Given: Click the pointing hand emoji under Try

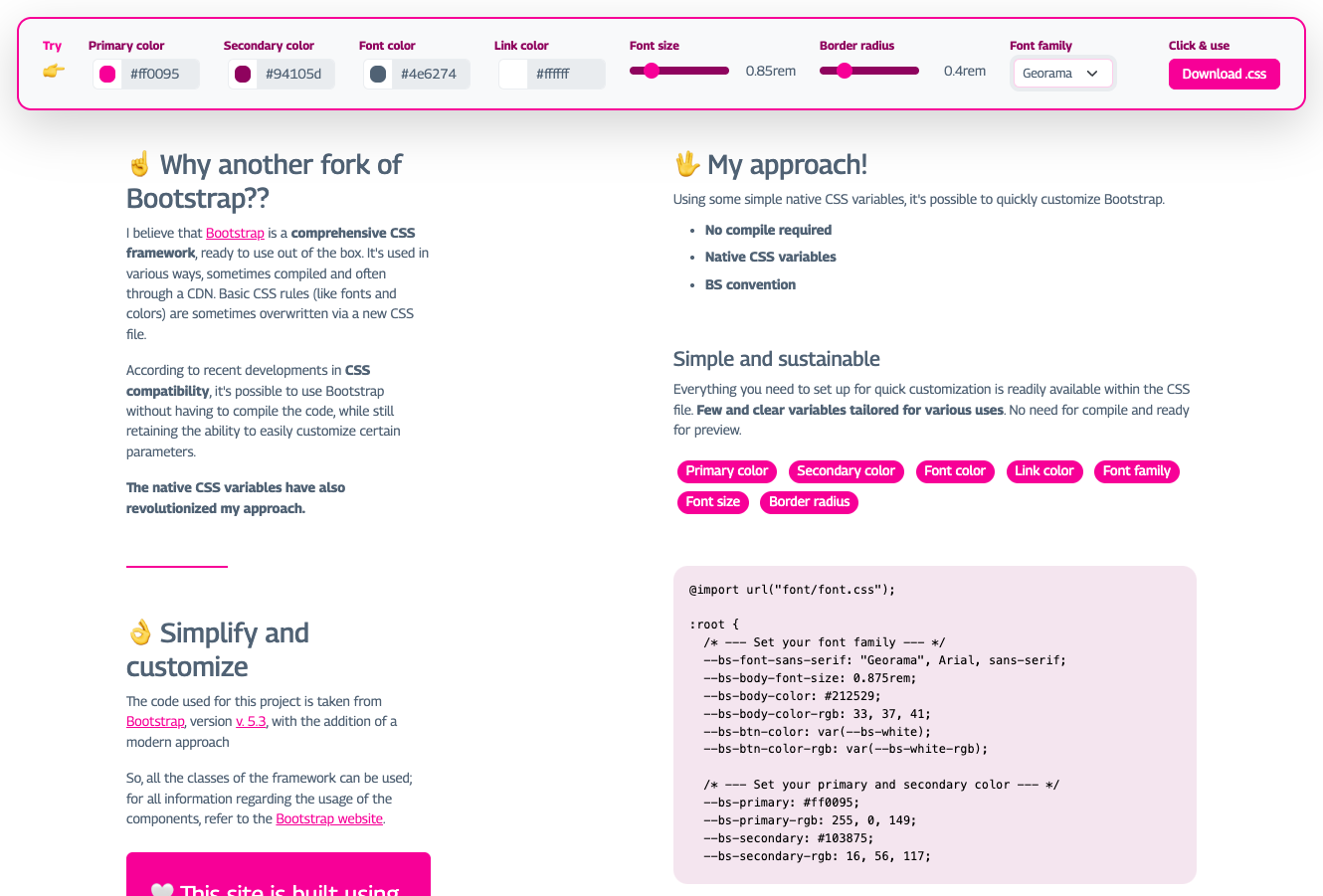Looking at the screenshot, I should [x=54, y=71].
